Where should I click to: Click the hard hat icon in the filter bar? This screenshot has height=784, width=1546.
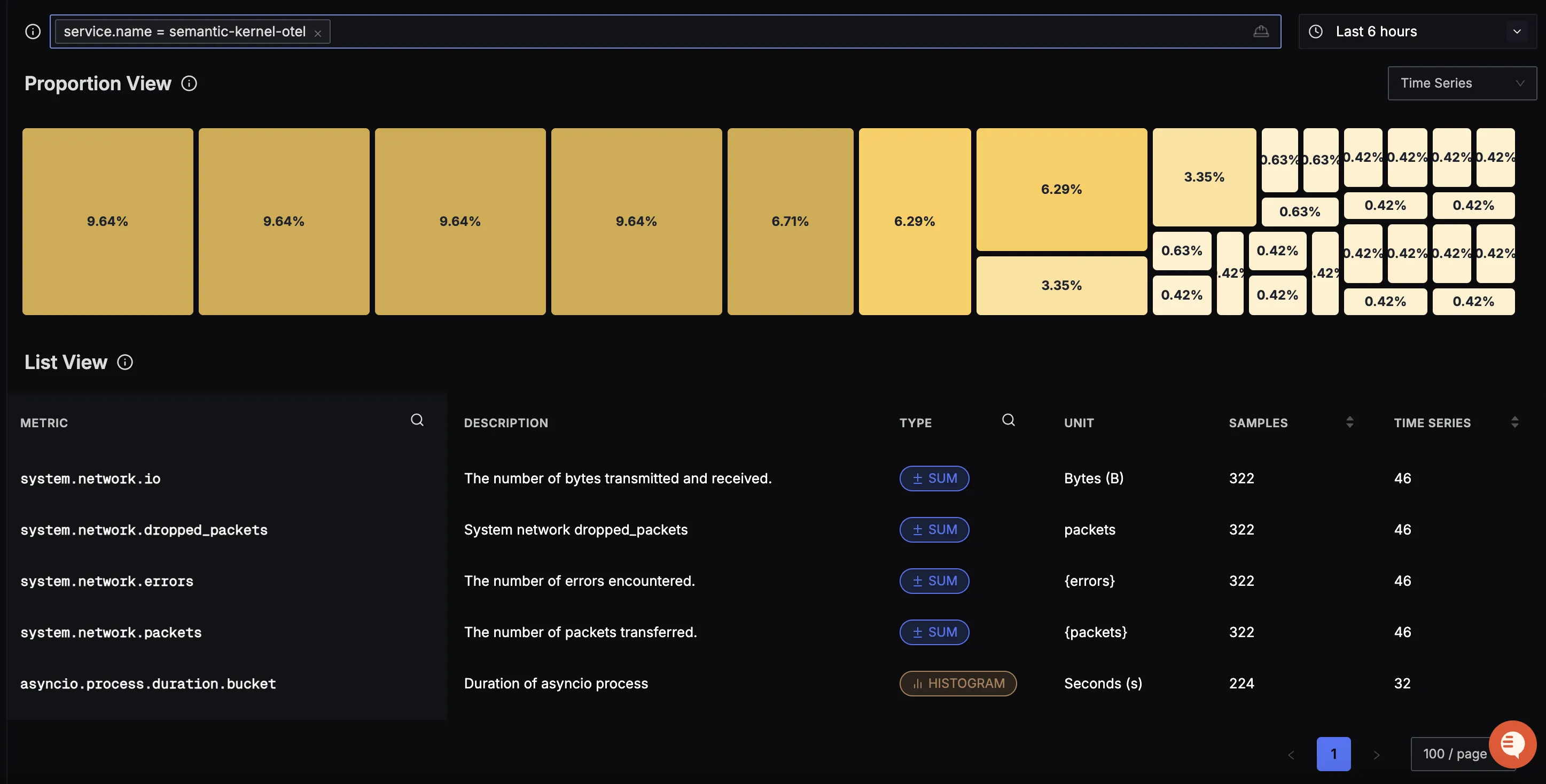(x=1261, y=31)
